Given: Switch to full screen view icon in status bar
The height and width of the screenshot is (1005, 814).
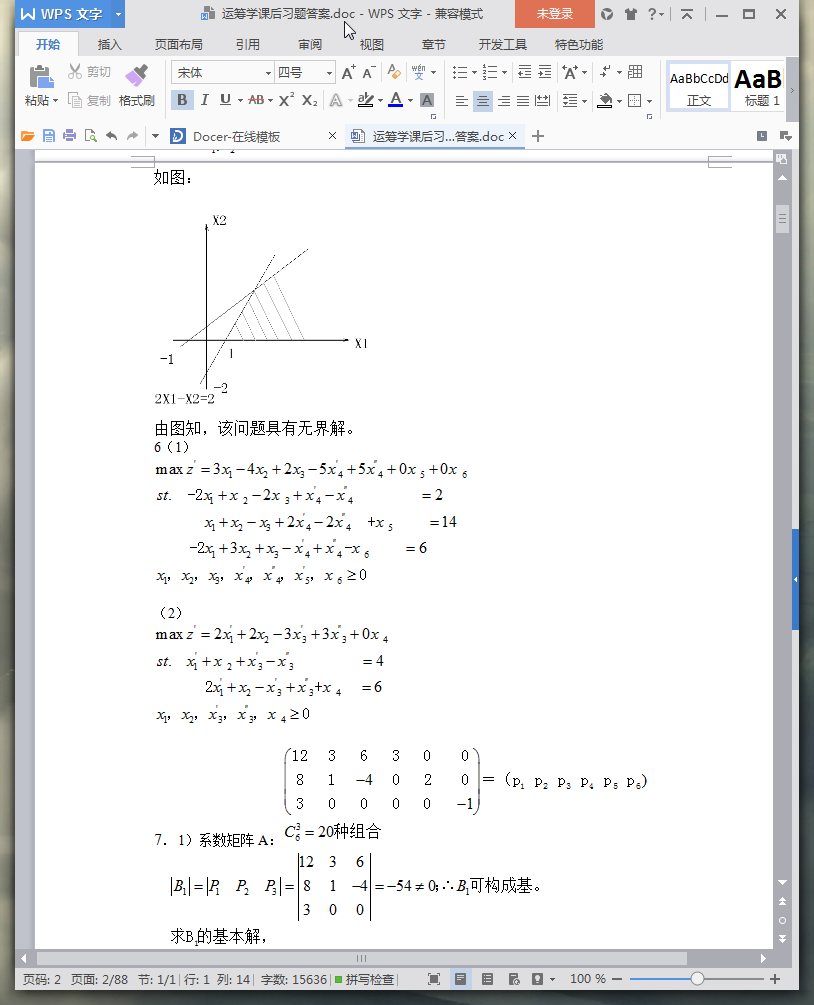Looking at the screenshot, I should point(434,979).
